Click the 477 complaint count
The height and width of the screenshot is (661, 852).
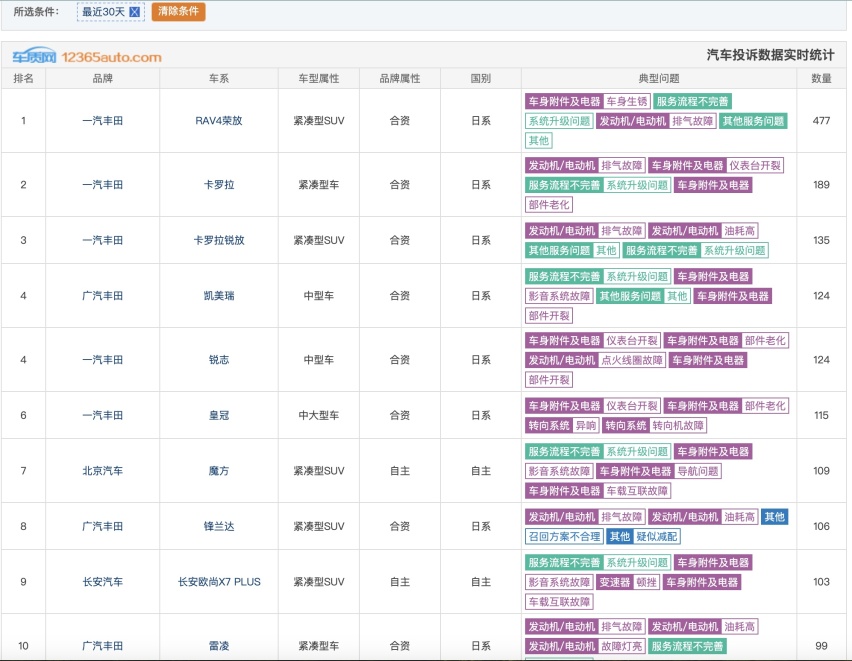click(822, 121)
